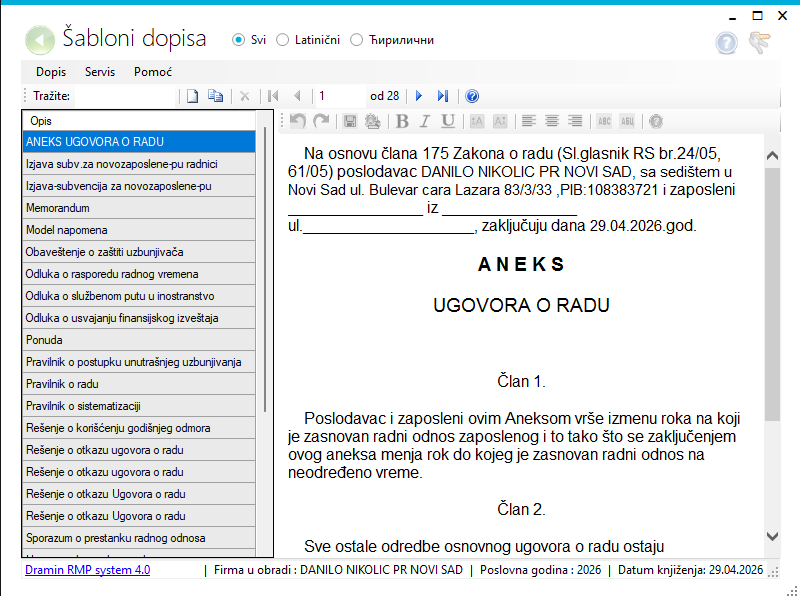Click the green back arrow icon
The width and height of the screenshot is (800, 596).
pos(40,40)
